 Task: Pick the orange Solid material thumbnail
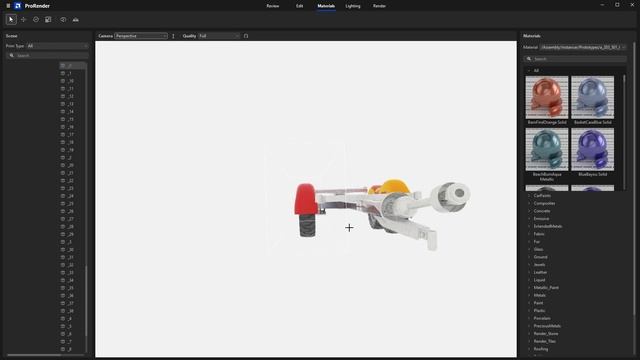547,97
